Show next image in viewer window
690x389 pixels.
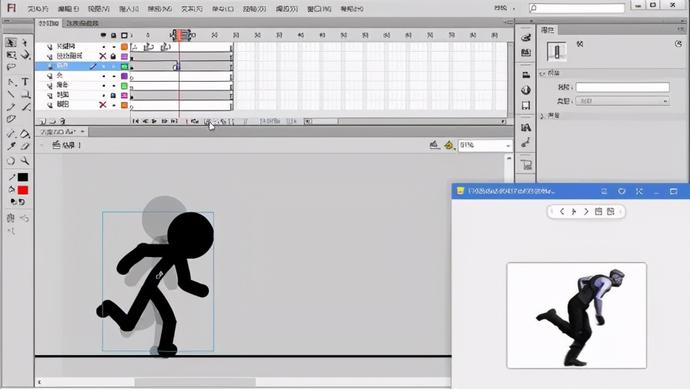(586, 212)
